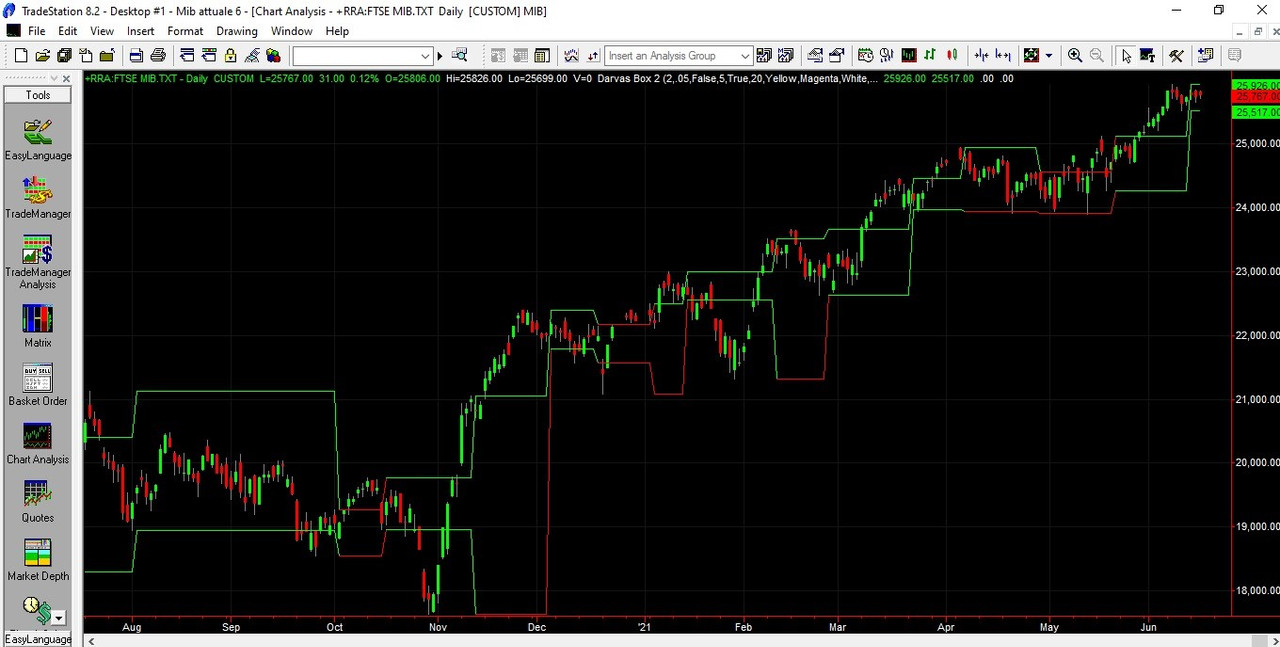Click the zoom in magnifier icon

1075,56
